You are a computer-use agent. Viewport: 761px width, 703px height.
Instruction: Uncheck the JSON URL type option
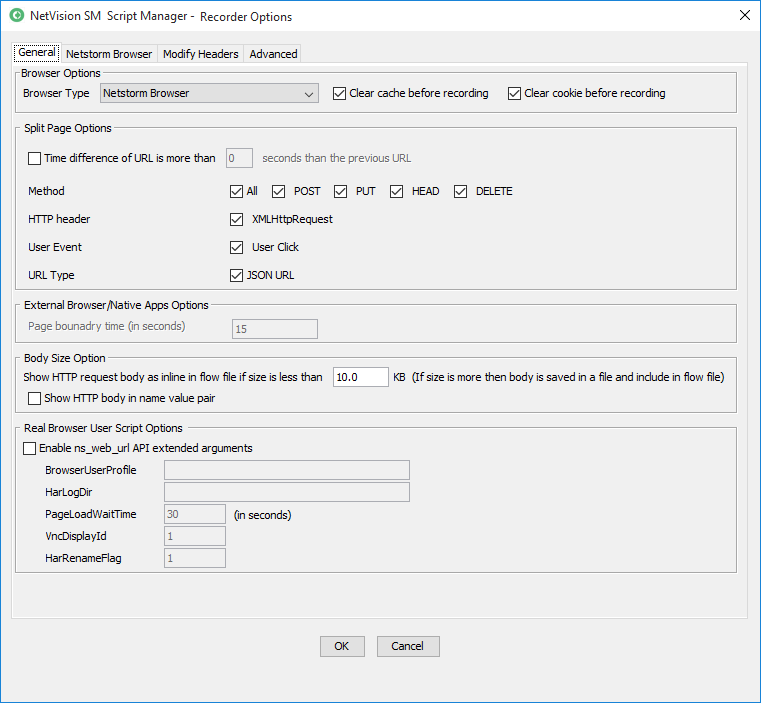236,275
